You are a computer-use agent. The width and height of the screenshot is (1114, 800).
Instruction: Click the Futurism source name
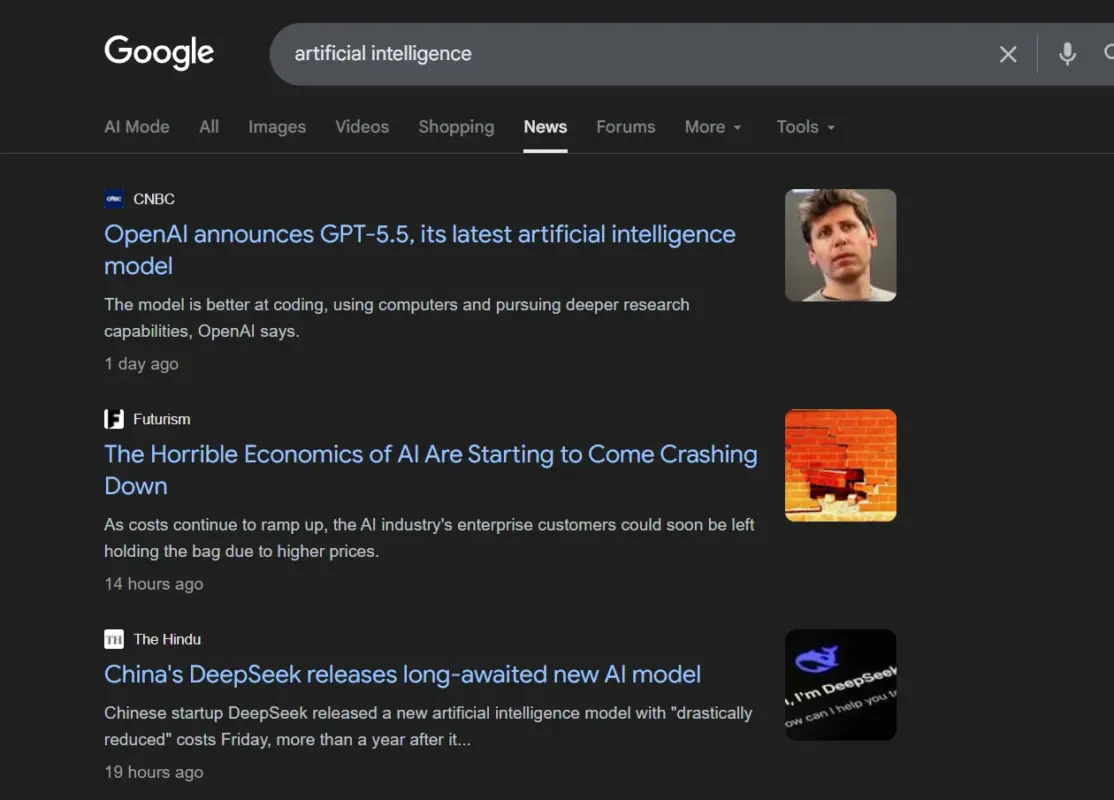point(162,419)
